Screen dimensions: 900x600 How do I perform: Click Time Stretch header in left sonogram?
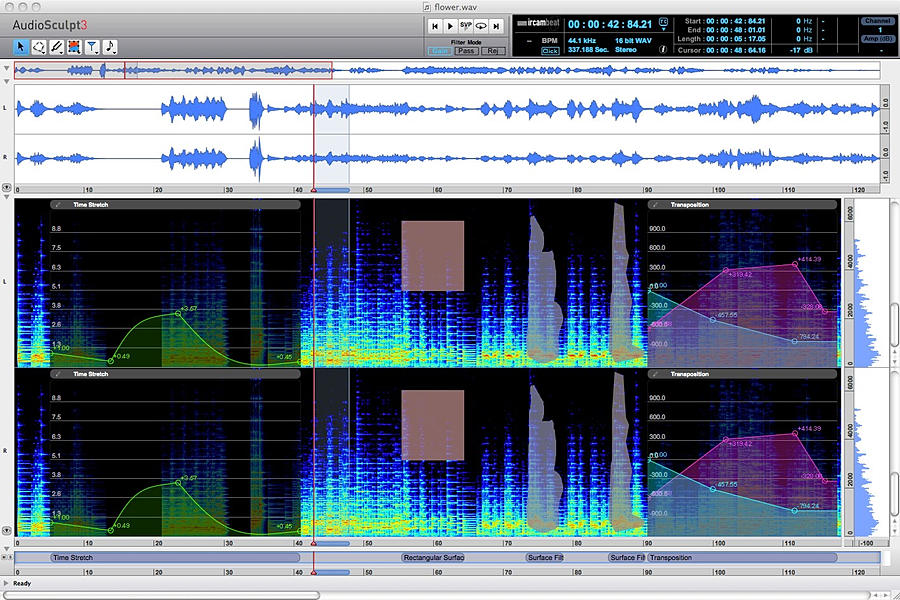[x=175, y=204]
